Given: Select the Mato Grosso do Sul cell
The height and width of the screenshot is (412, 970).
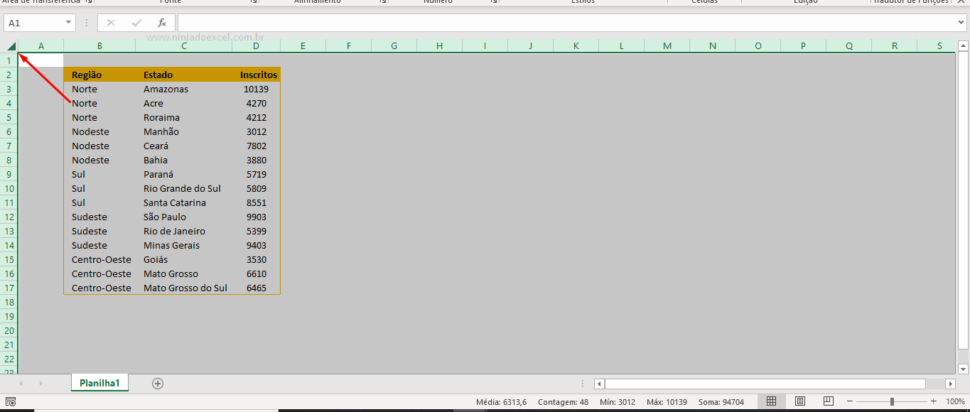Looking at the screenshot, I should (x=184, y=288).
